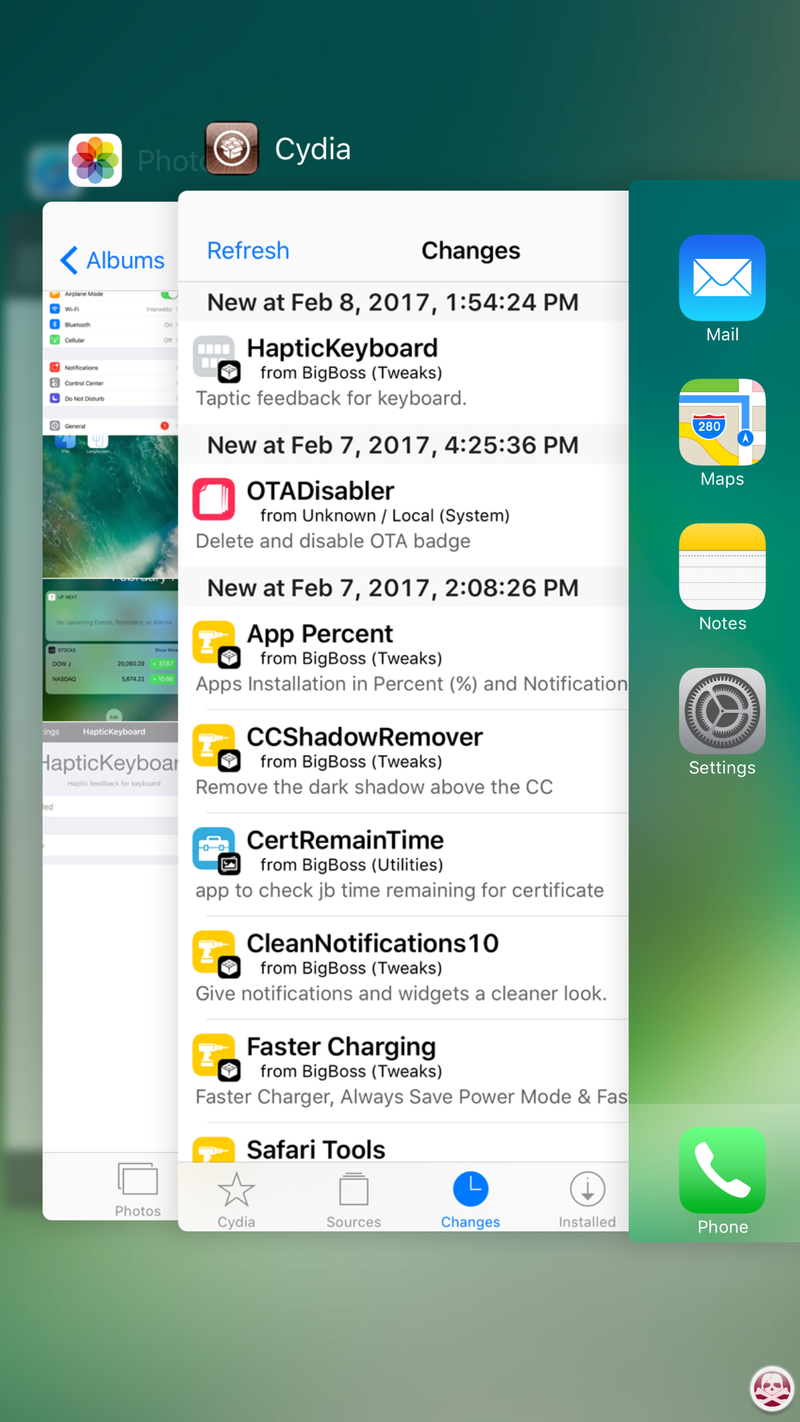Switch to the Sources tab
Image resolution: width=800 pixels, height=1422 pixels.
[x=353, y=1200]
